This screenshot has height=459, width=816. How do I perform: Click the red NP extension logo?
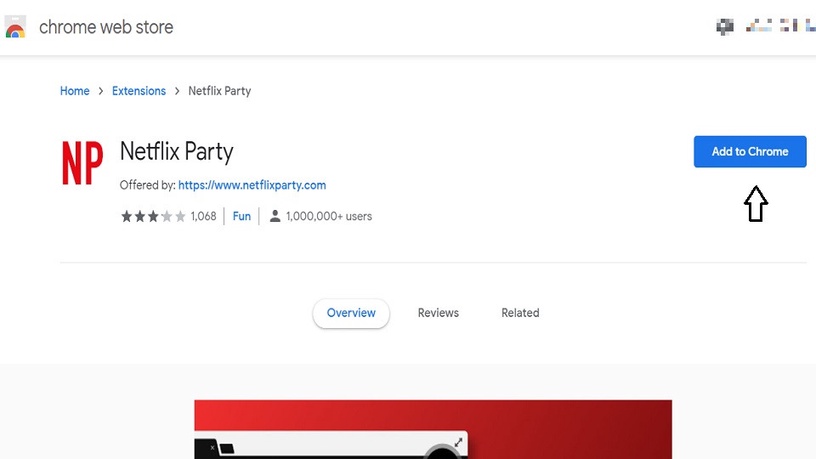coord(82,163)
